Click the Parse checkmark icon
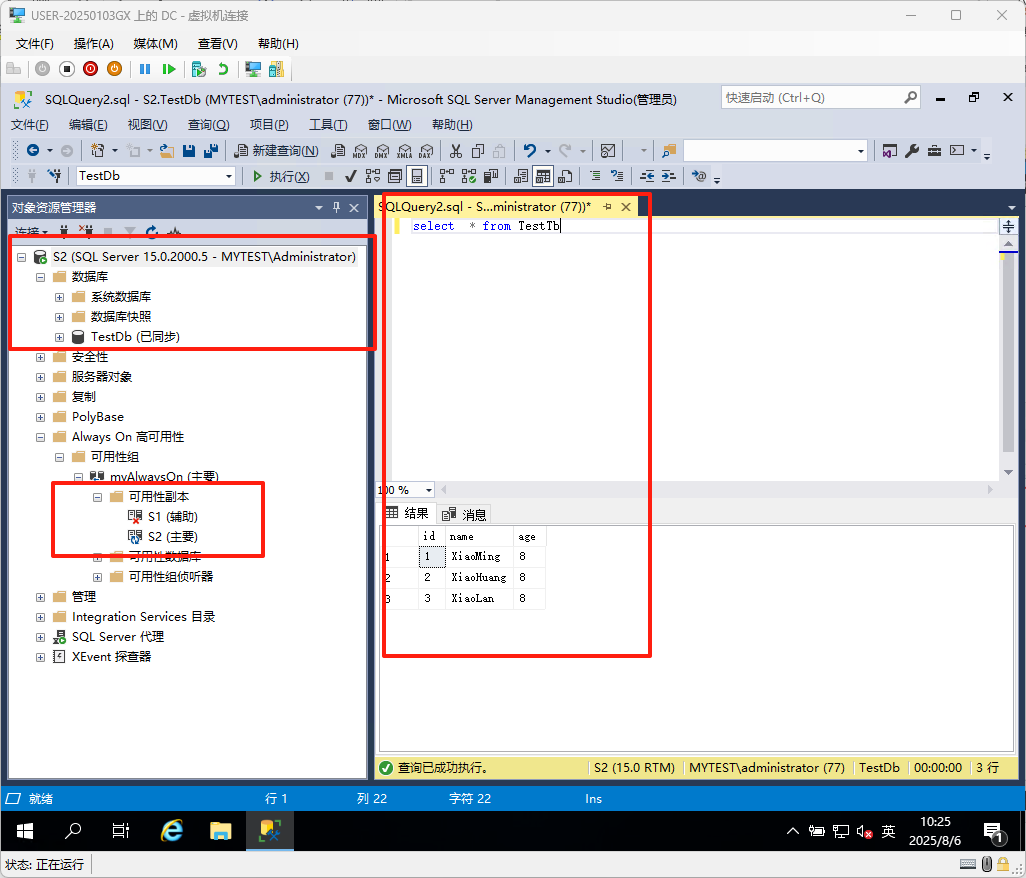Viewport: 1026px width, 878px height. point(351,176)
